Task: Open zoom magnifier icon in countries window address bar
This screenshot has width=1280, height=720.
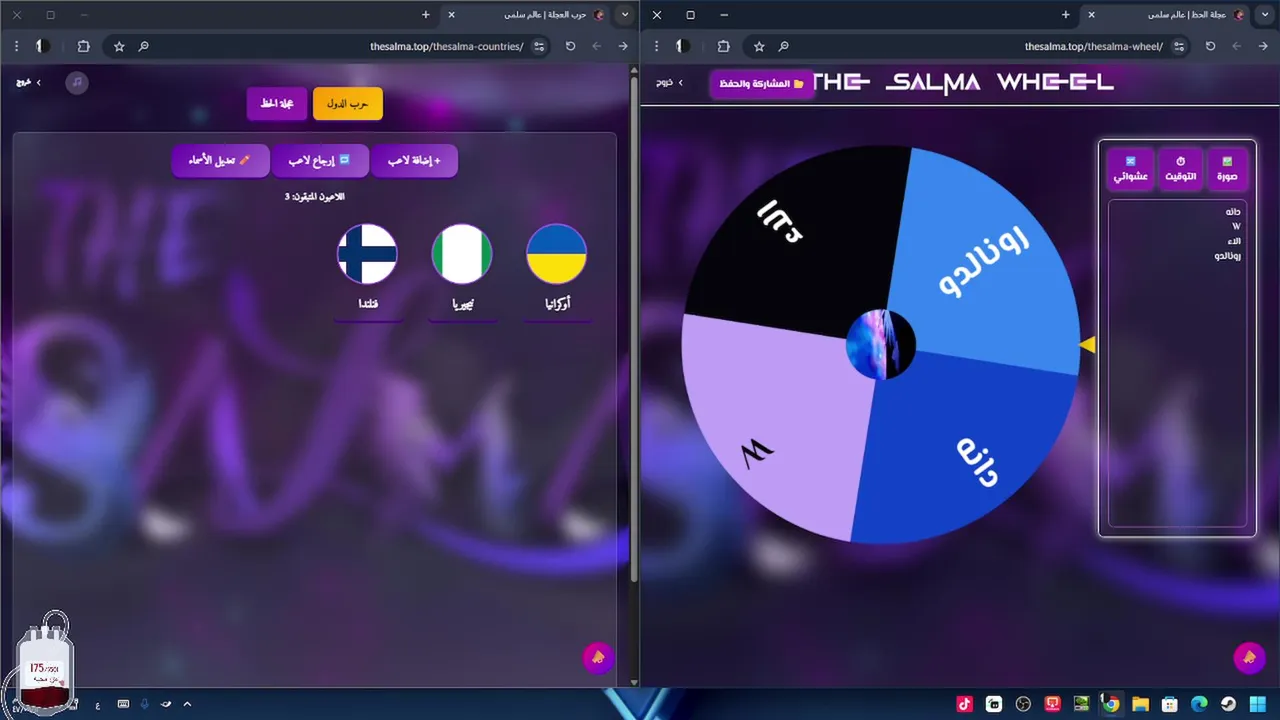Action: (x=144, y=46)
